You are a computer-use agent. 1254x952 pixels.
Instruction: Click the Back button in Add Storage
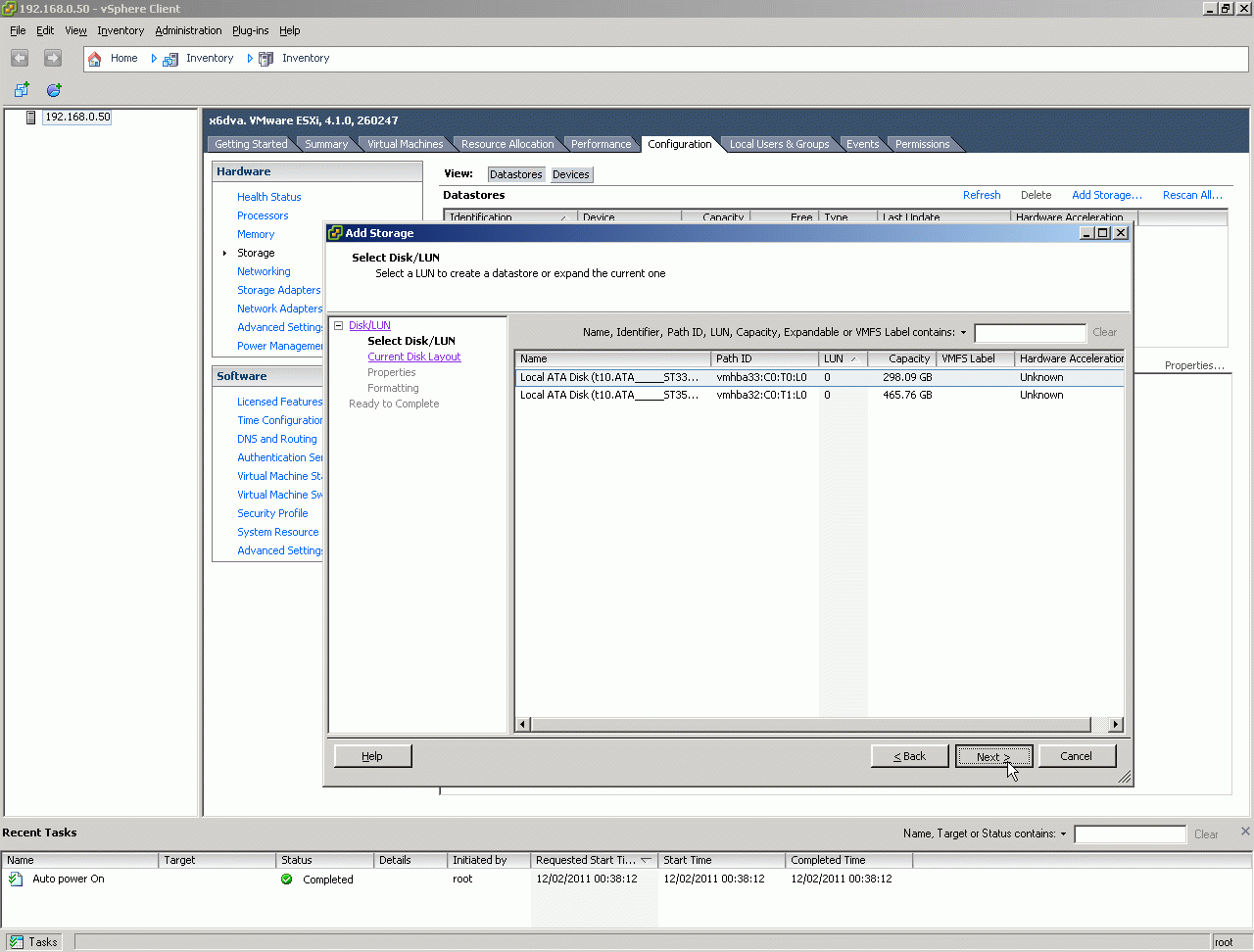(910, 756)
